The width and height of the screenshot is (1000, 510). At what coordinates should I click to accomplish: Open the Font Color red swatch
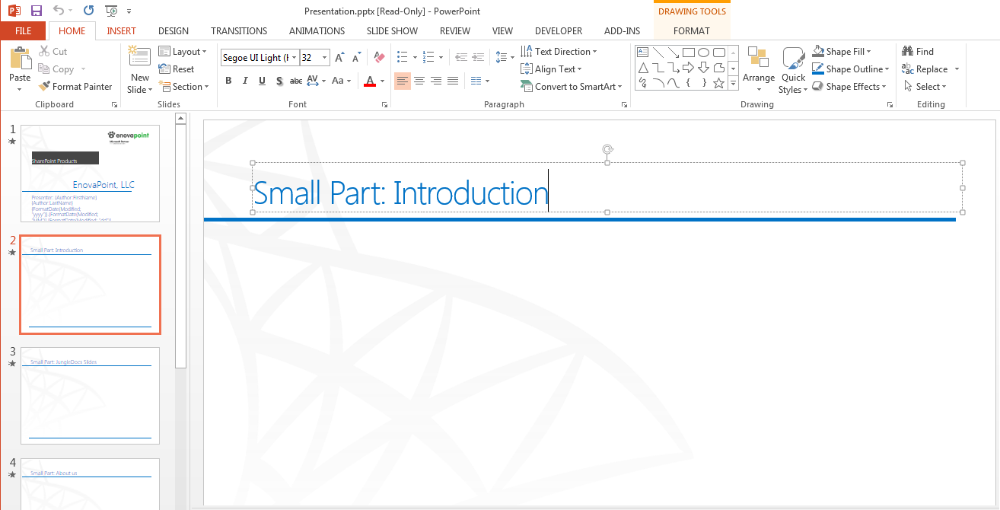pyautogui.click(x=370, y=82)
